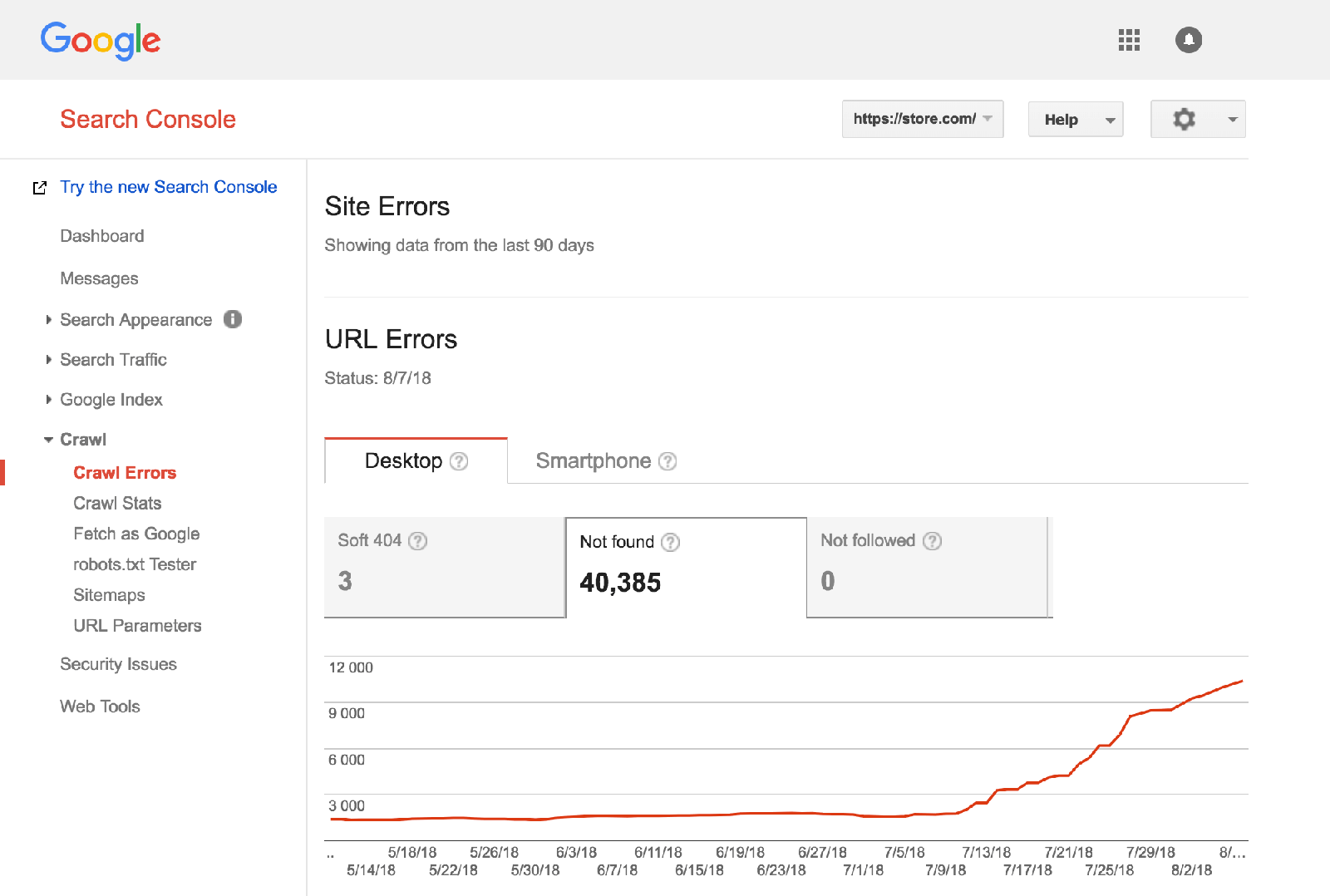Click the help icon beside Desktop tab
Viewport: 1330px width, 896px height.
(x=459, y=461)
